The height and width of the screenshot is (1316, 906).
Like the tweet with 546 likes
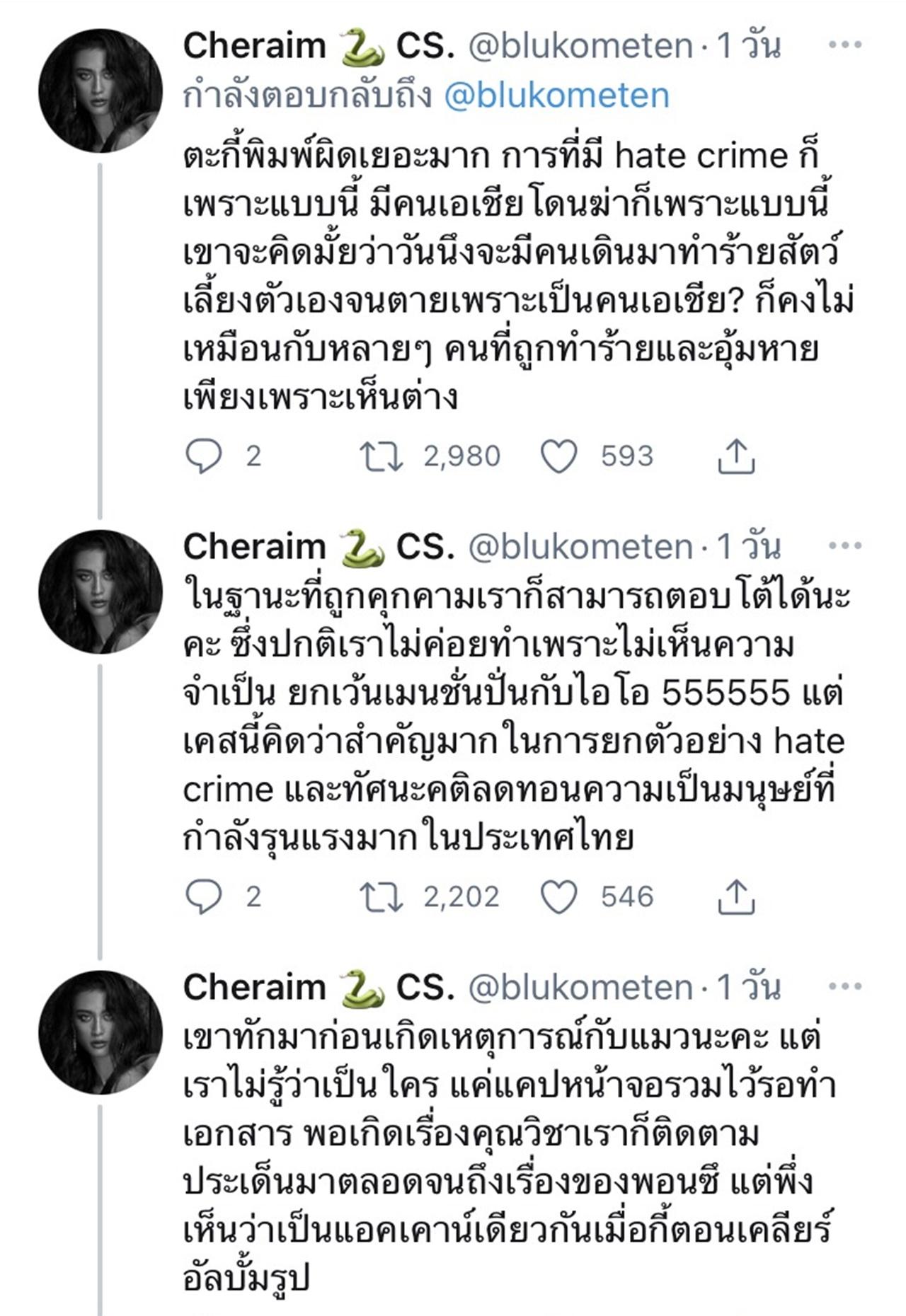point(559,897)
